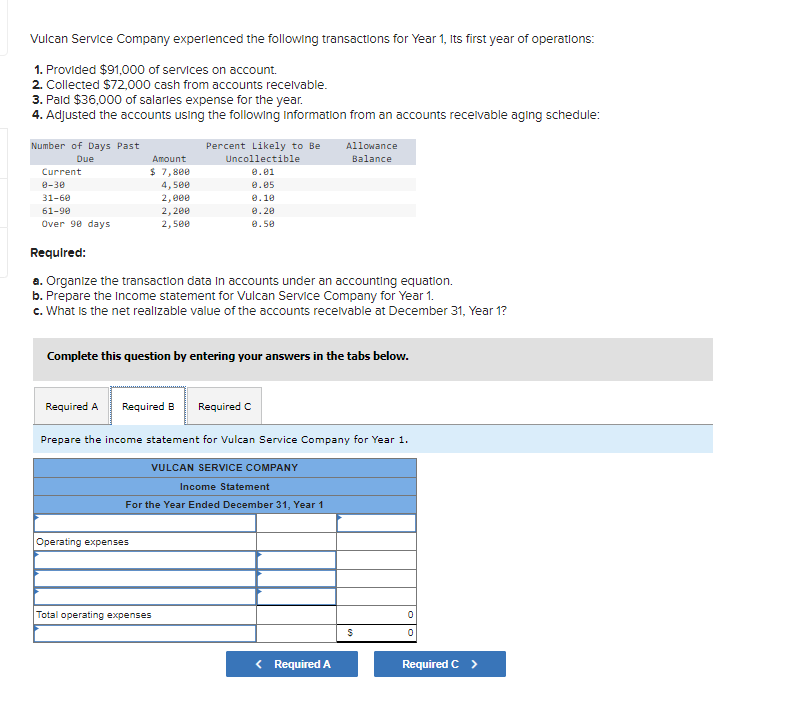
Task: Click the Income Statement header row
Action: (x=224, y=486)
